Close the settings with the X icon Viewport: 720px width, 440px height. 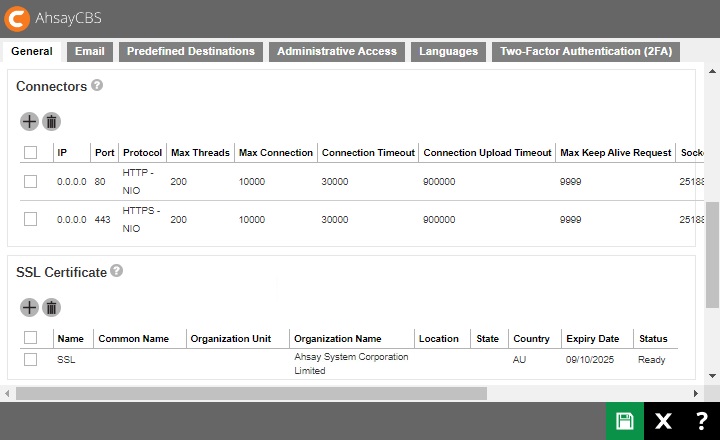tap(663, 421)
